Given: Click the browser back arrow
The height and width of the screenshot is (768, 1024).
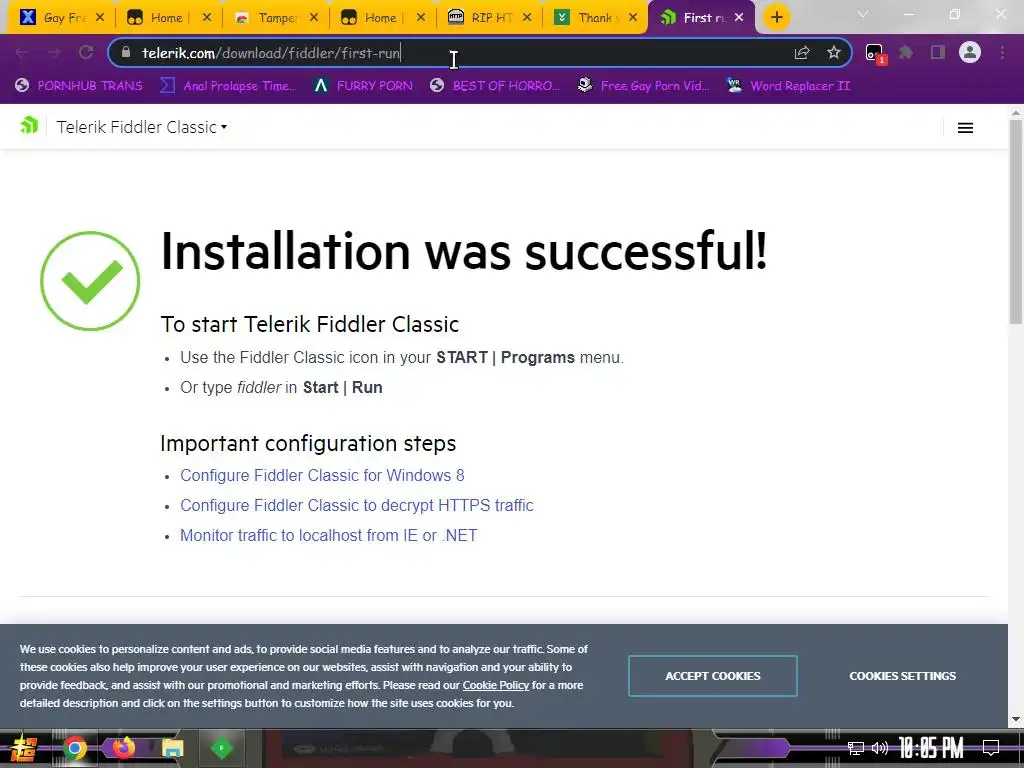Looking at the screenshot, I should (22, 53).
